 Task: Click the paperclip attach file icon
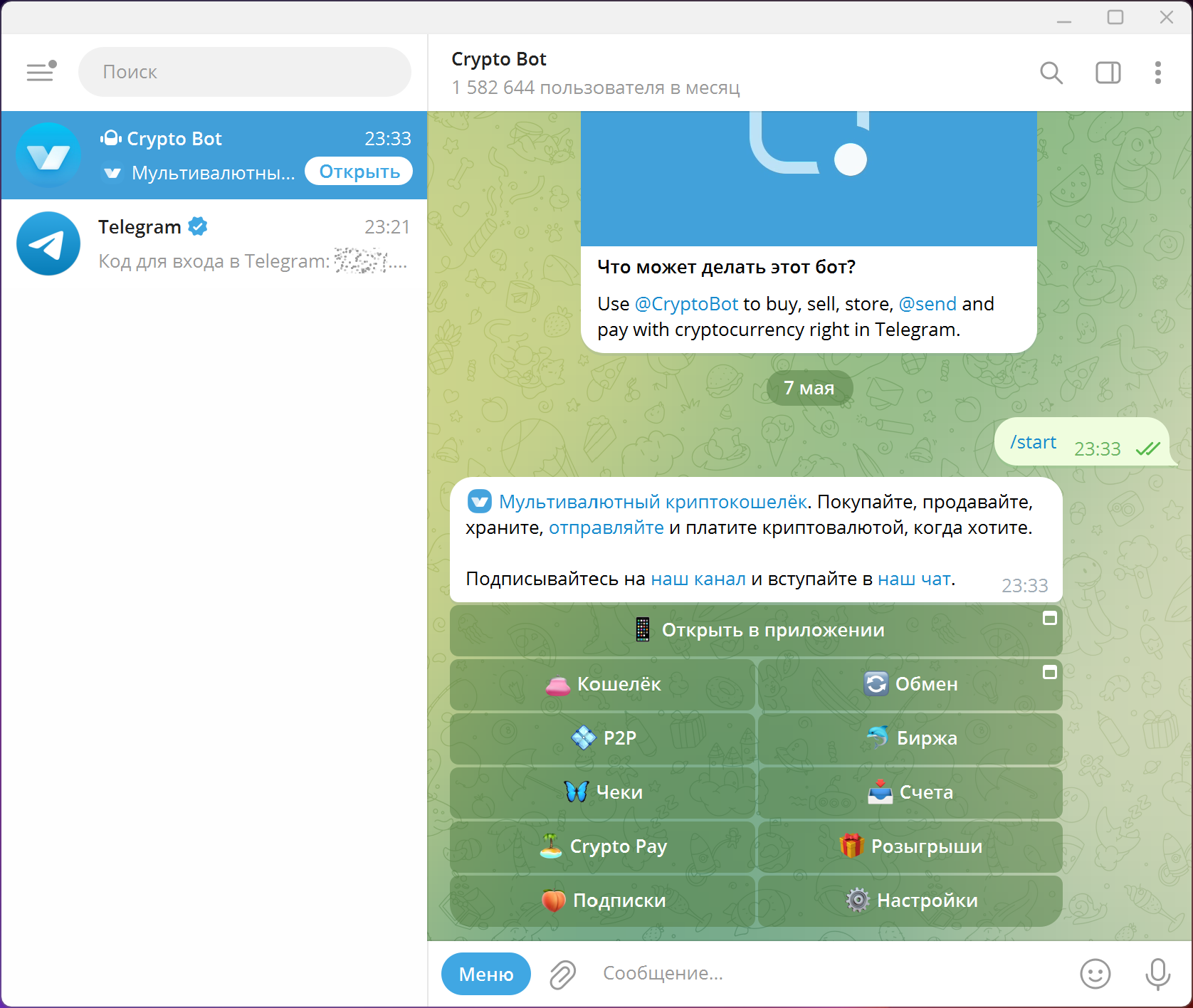[x=562, y=974]
